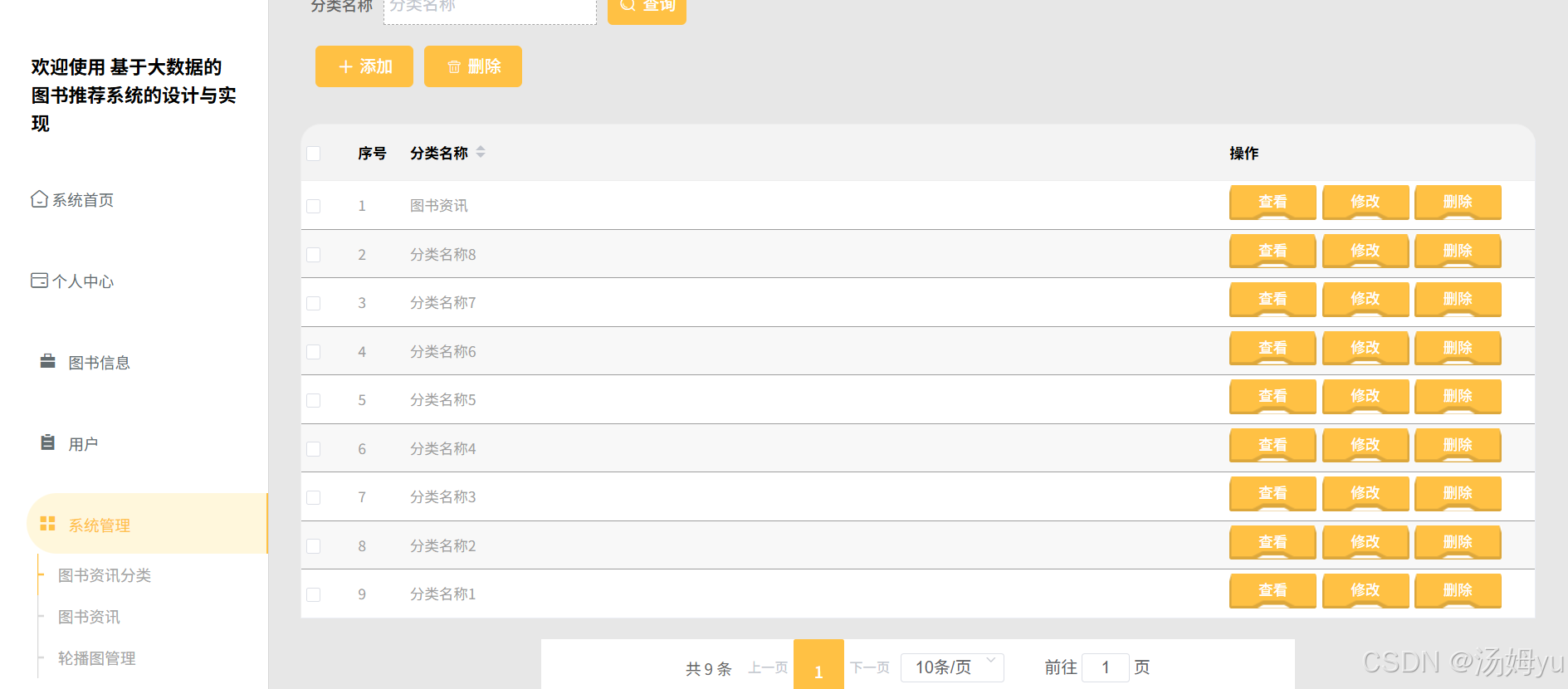Click the trash icon on top 删除 button
Screen dimensions: 1568x689
point(454,66)
